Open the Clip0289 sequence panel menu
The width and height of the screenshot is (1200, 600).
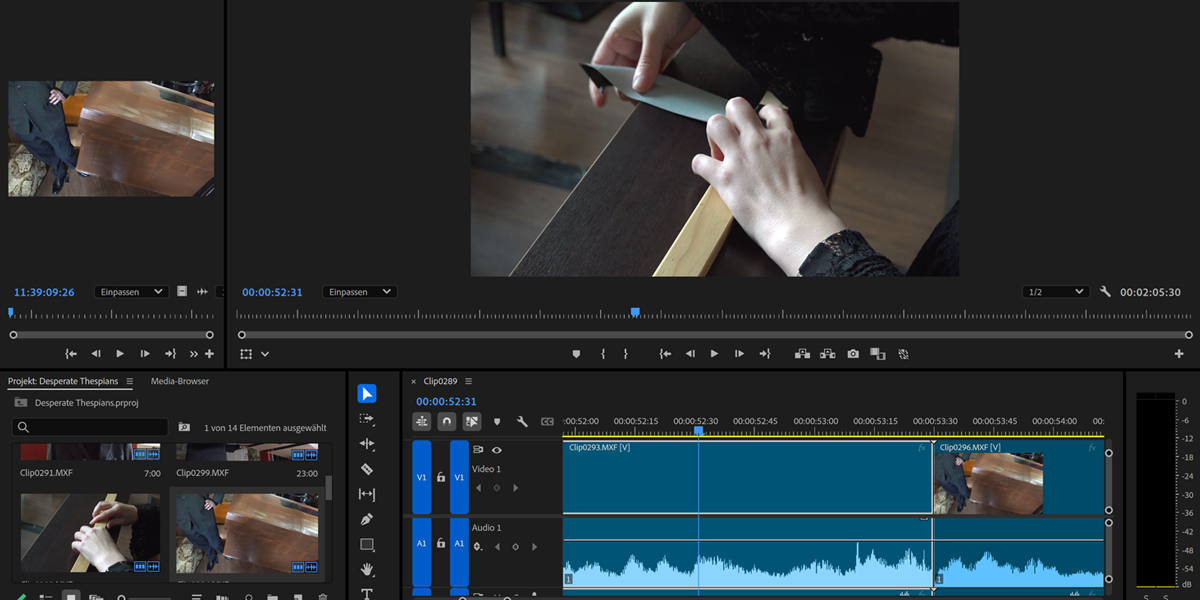click(x=468, y=381)
